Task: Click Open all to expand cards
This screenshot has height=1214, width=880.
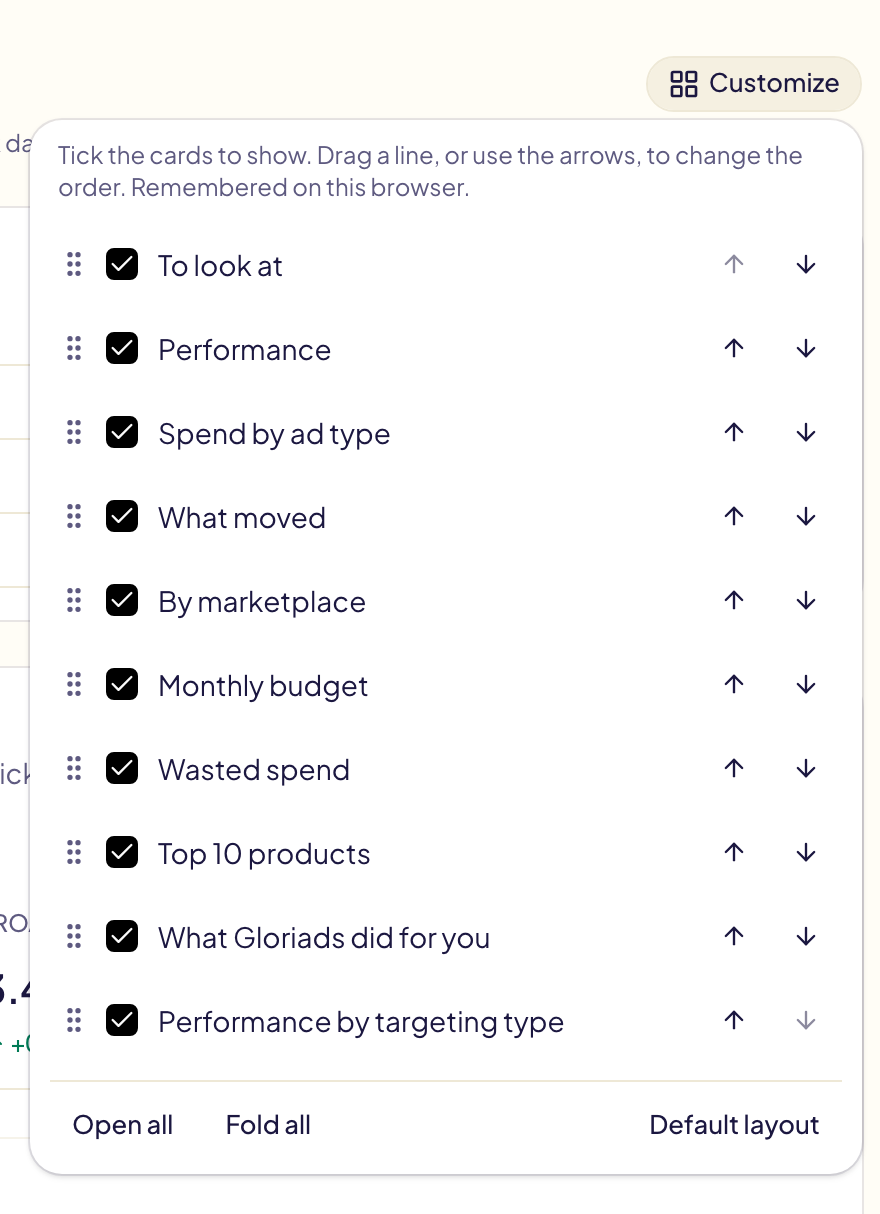Action: (123, 1125)
